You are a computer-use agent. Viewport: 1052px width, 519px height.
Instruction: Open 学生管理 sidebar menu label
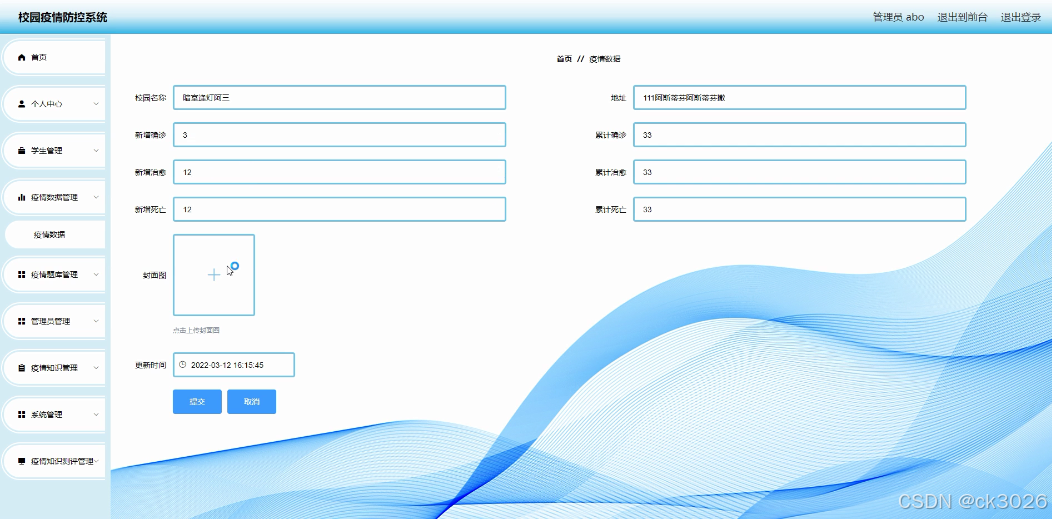tap(47, 151)
